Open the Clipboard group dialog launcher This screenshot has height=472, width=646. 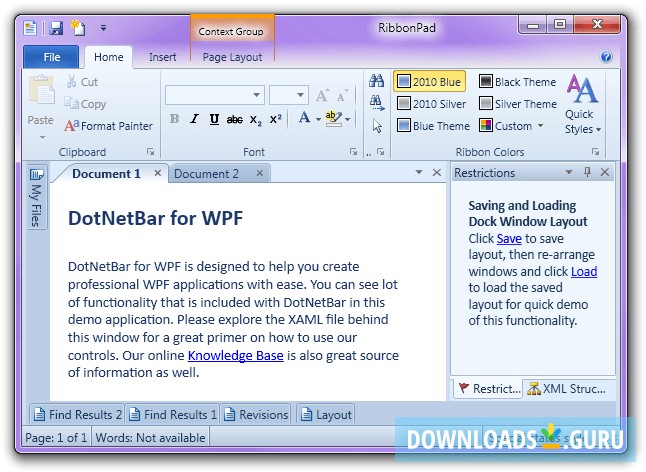(150, 152)
